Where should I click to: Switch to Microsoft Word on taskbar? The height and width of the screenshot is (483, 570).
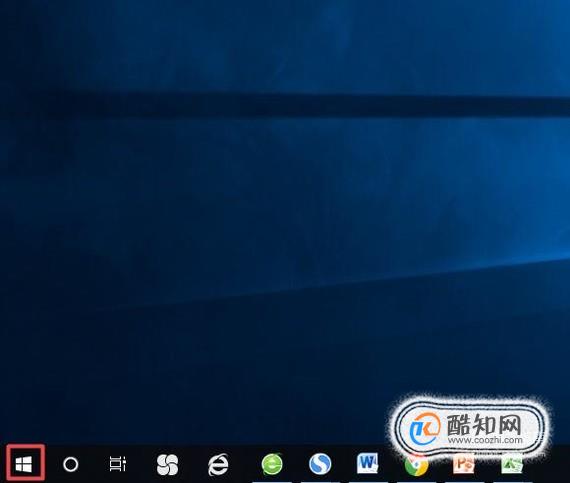(368, 463)
